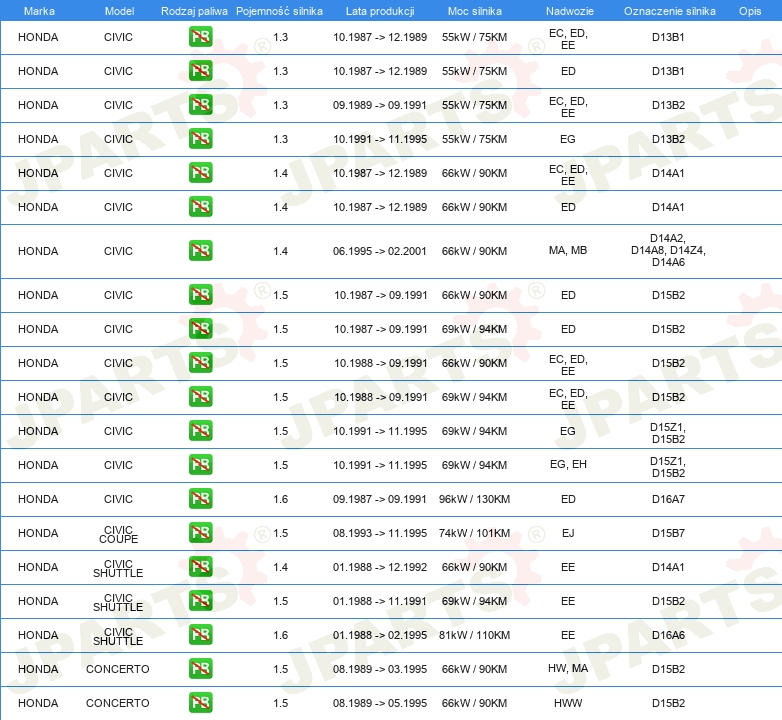Click the Moc silnika column header
Viewport: 782px width, 720px height.
point(474,11)
